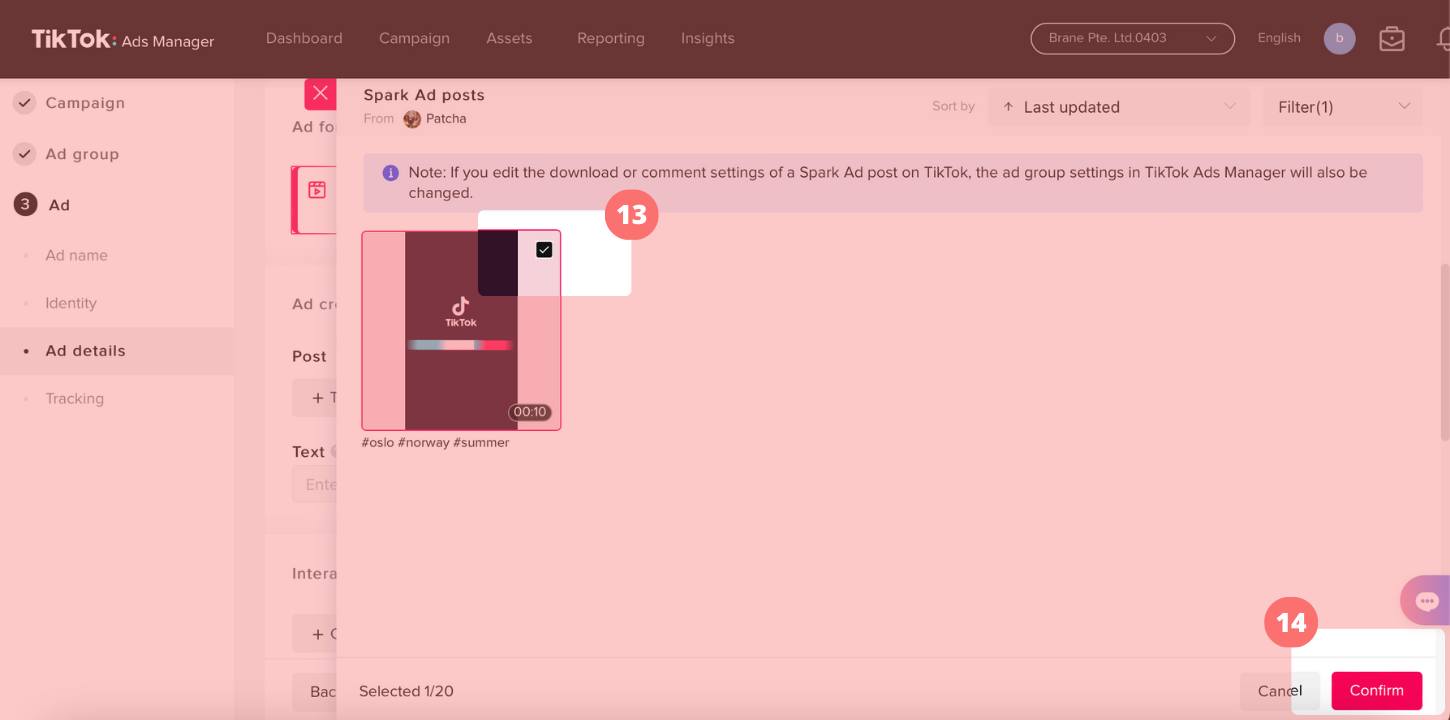Click the Campaign step checkmark icon
1450x720 pixels.
(x=25, y=102)
